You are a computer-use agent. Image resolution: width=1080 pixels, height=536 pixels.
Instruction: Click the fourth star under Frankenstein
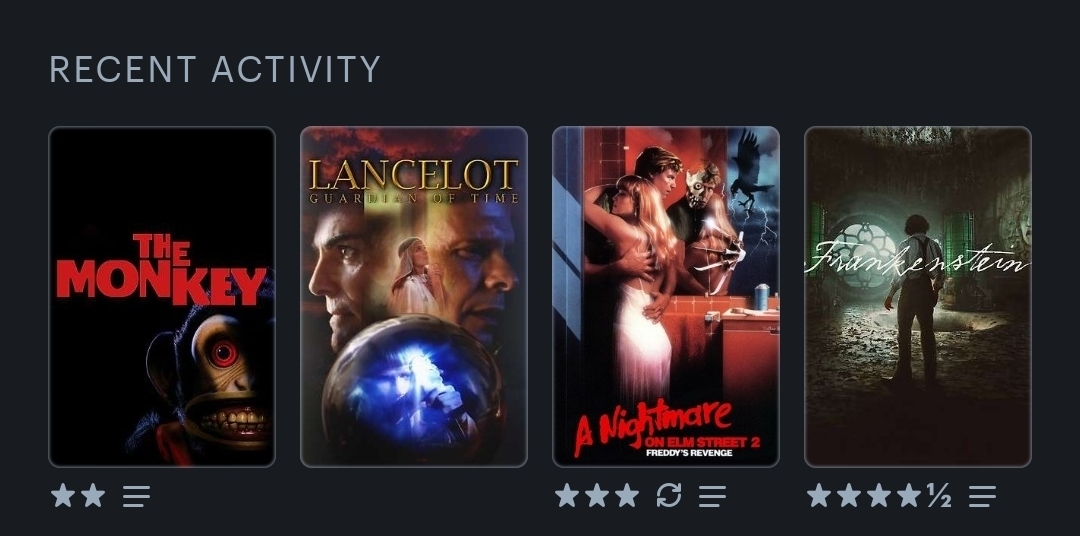click(908, 495)
